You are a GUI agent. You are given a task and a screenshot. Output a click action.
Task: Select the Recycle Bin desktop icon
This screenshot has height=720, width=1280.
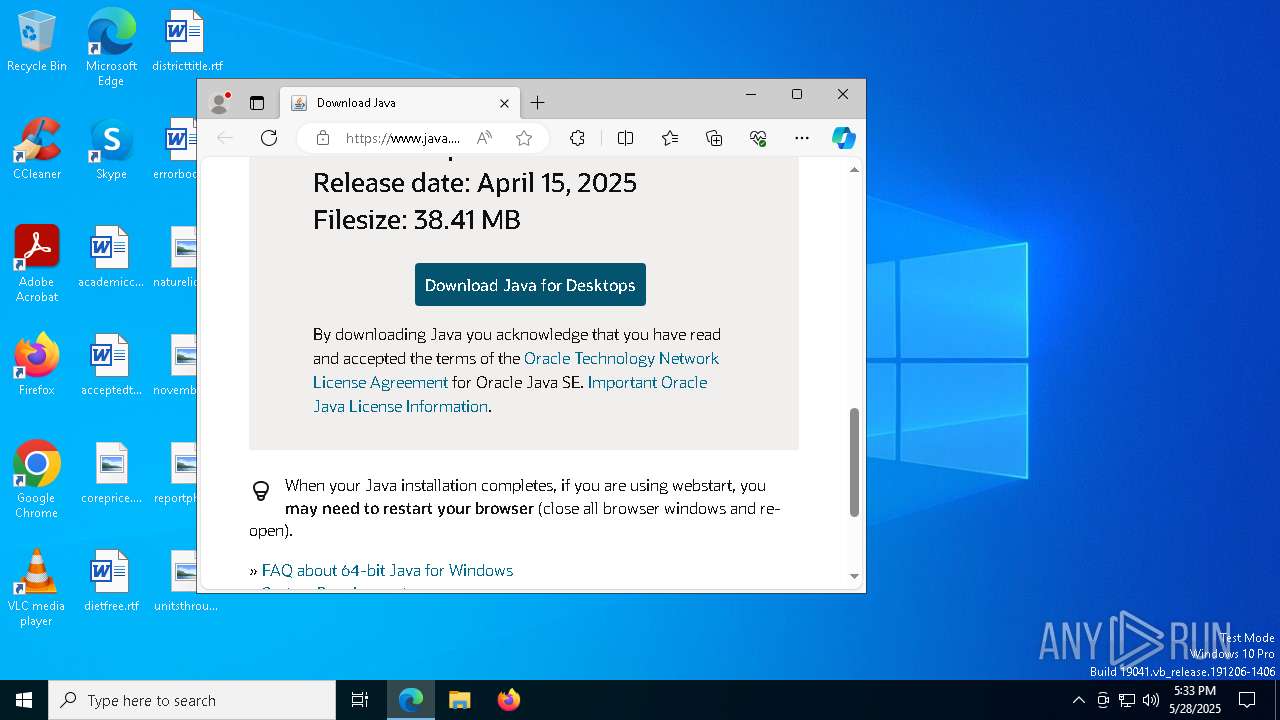pos(37,41)
